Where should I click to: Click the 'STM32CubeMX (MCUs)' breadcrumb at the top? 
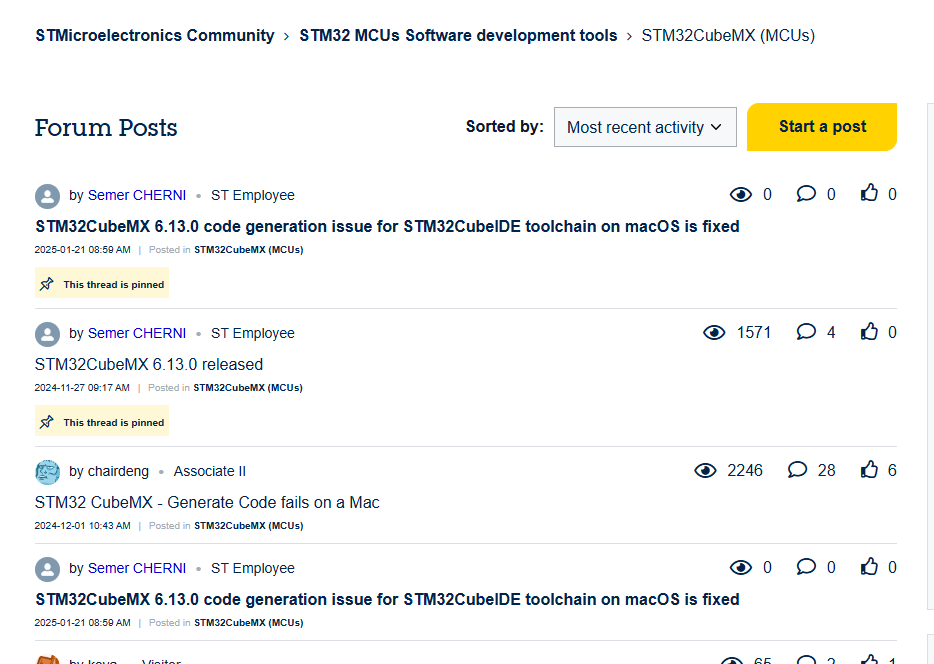pos(728,36)
